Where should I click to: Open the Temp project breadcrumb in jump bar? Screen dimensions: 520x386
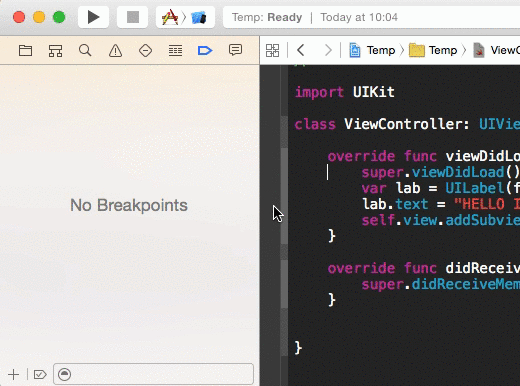pyautogui.click(x=372, y=50)
